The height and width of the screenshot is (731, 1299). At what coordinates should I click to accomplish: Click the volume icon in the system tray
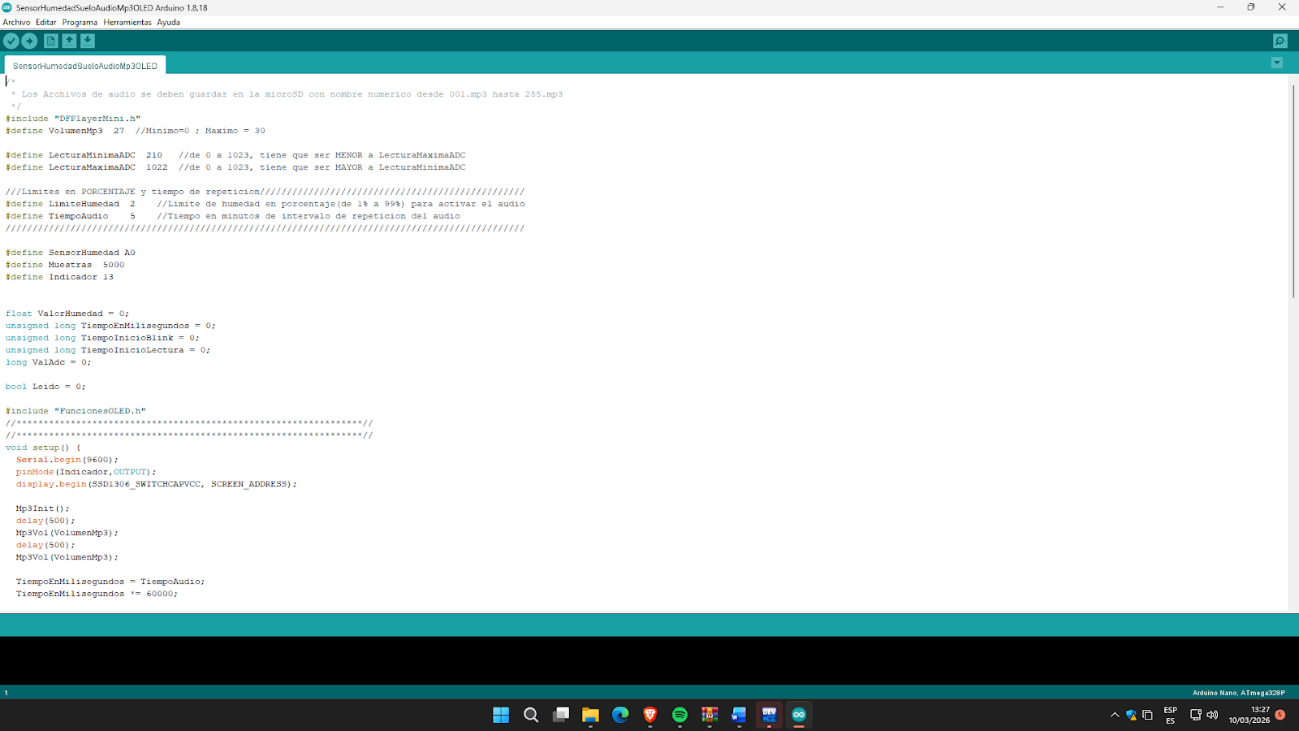[x=1212, y=715]
